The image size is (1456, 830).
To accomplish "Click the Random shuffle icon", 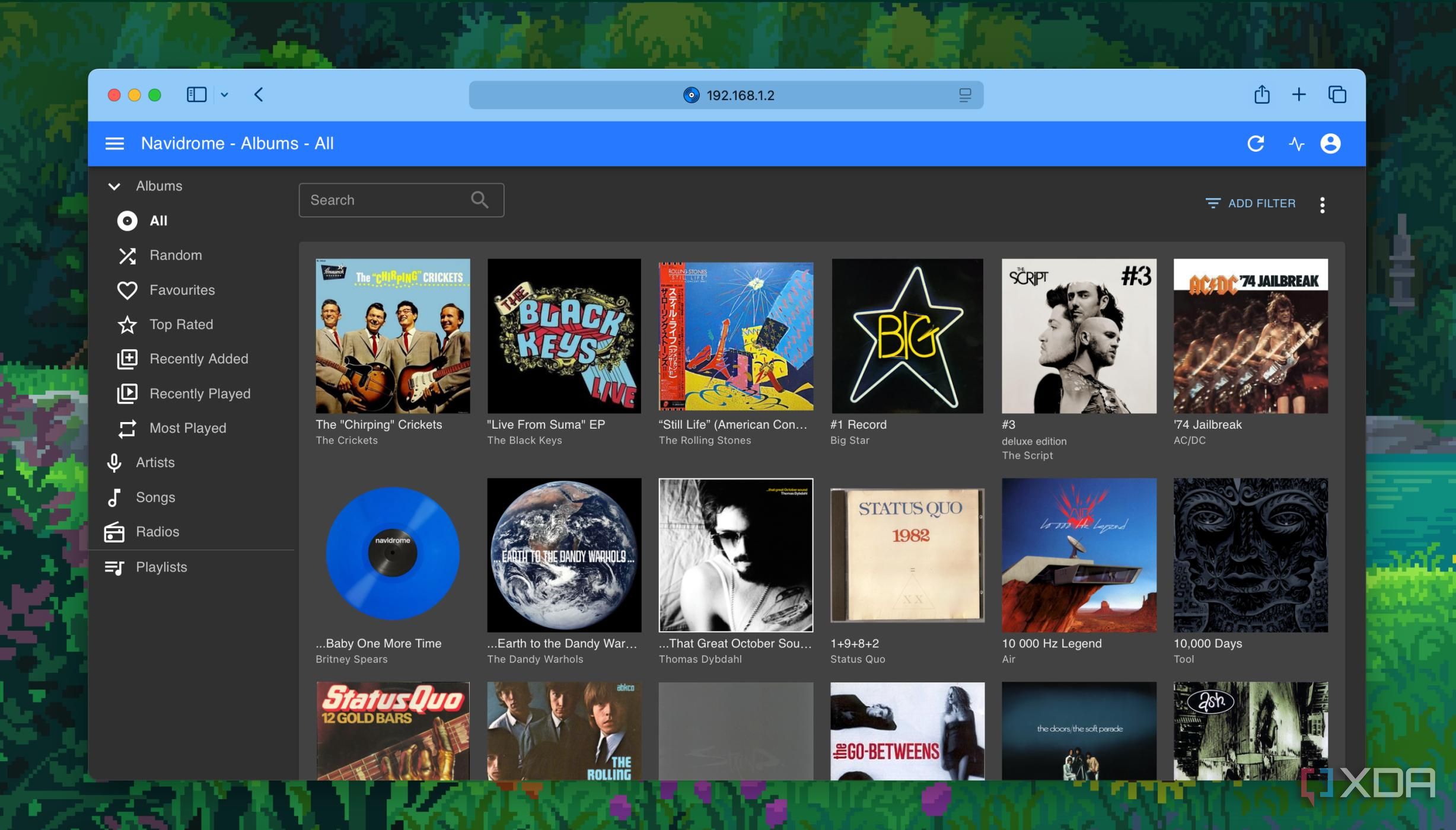I will (127, 256).
